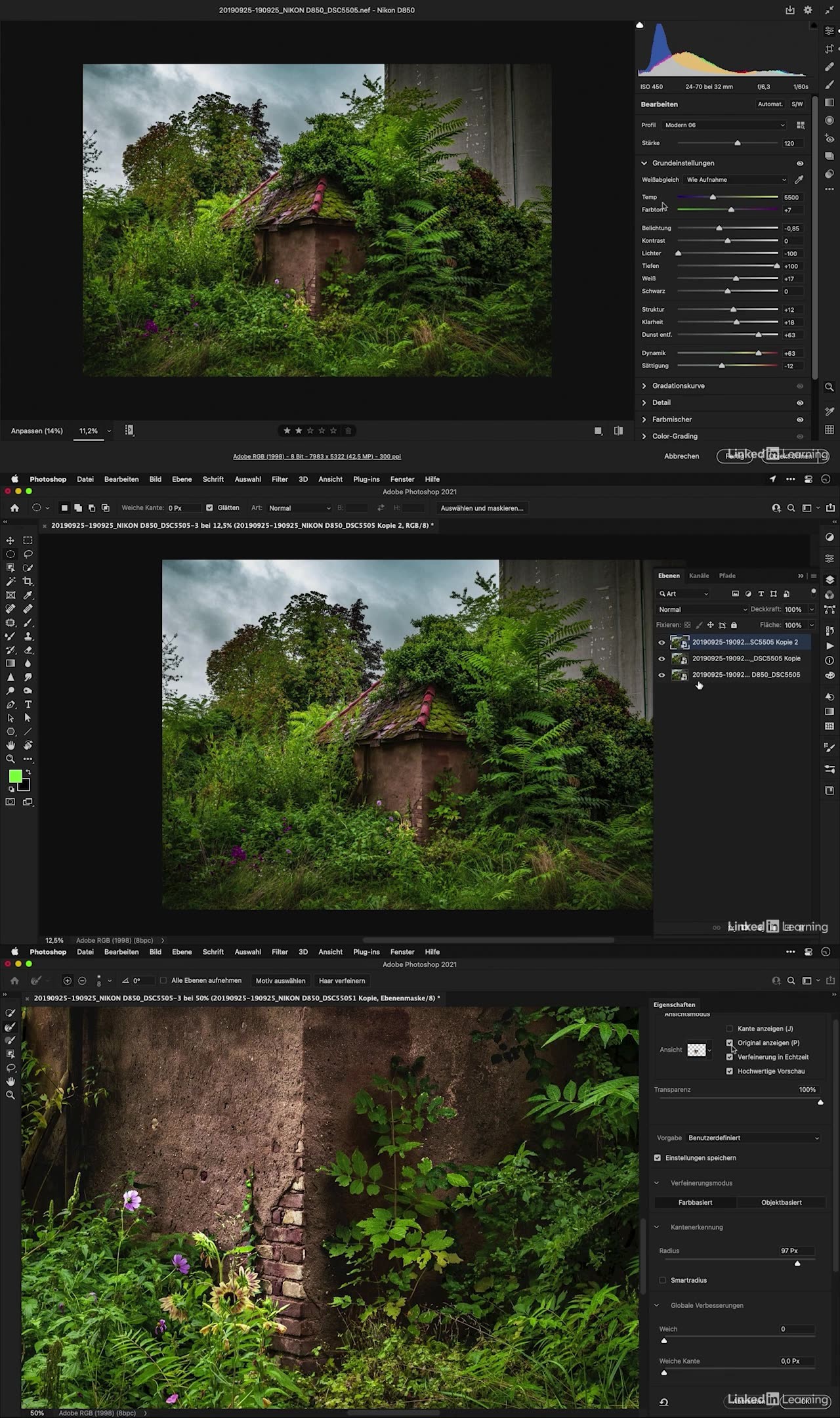Click the Camera Raw settings gear icon
The image size is (840, 1418).
point(808,11)
